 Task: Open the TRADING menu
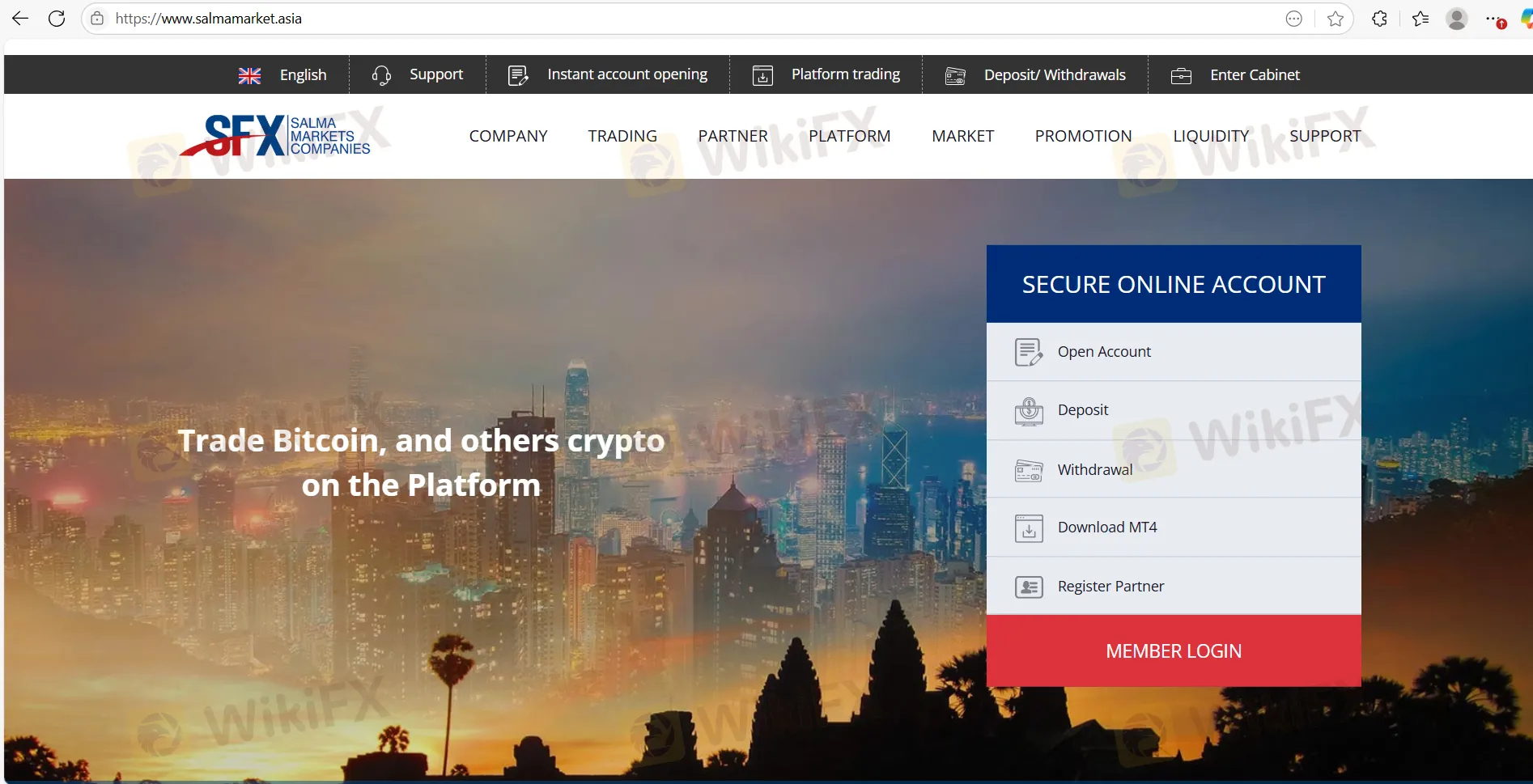click(x=622, y=136)
